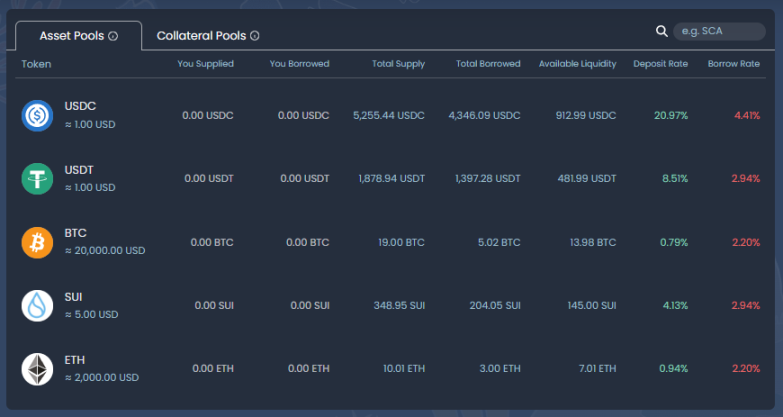Sort by Borrow Rate column header
Screen dimensions: 783x417
coord(735,64)
